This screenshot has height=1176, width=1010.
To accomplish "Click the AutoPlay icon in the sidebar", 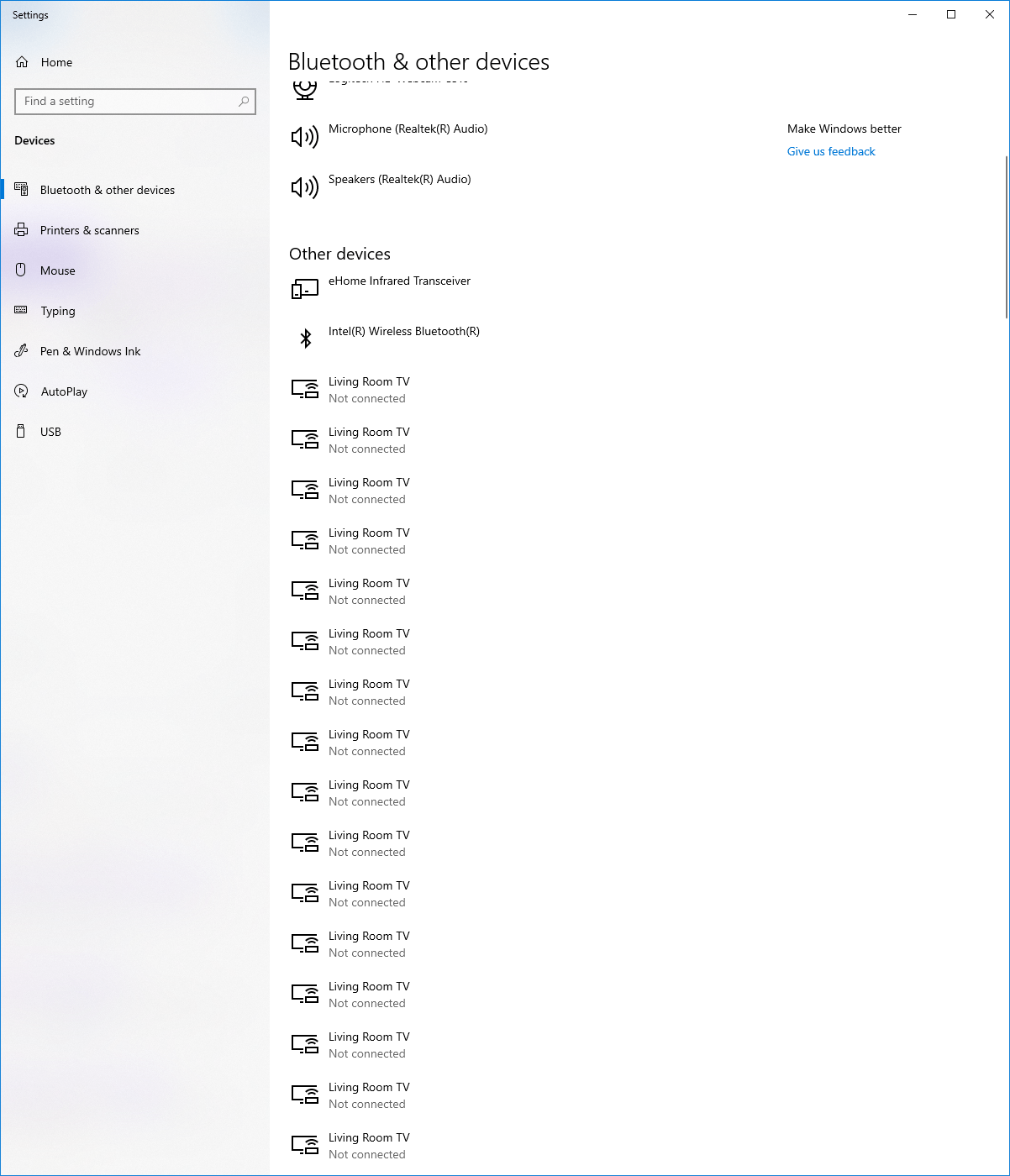I will coord(21,391).
